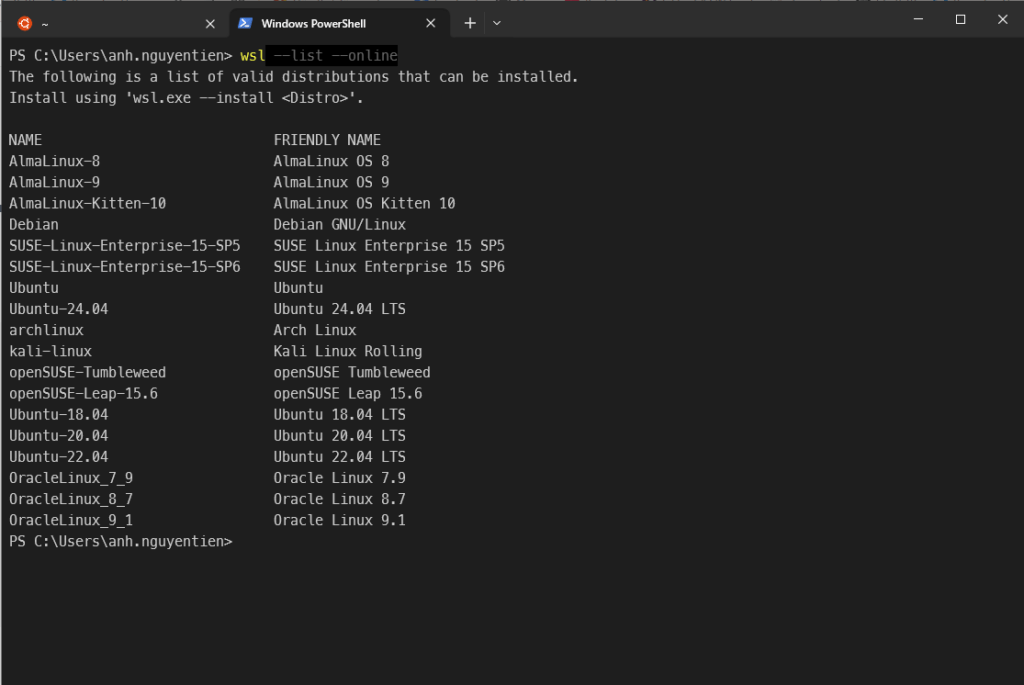
Task: Click the openSUSE-Tumbleweed distro name
Action: (x=88, y=373)
